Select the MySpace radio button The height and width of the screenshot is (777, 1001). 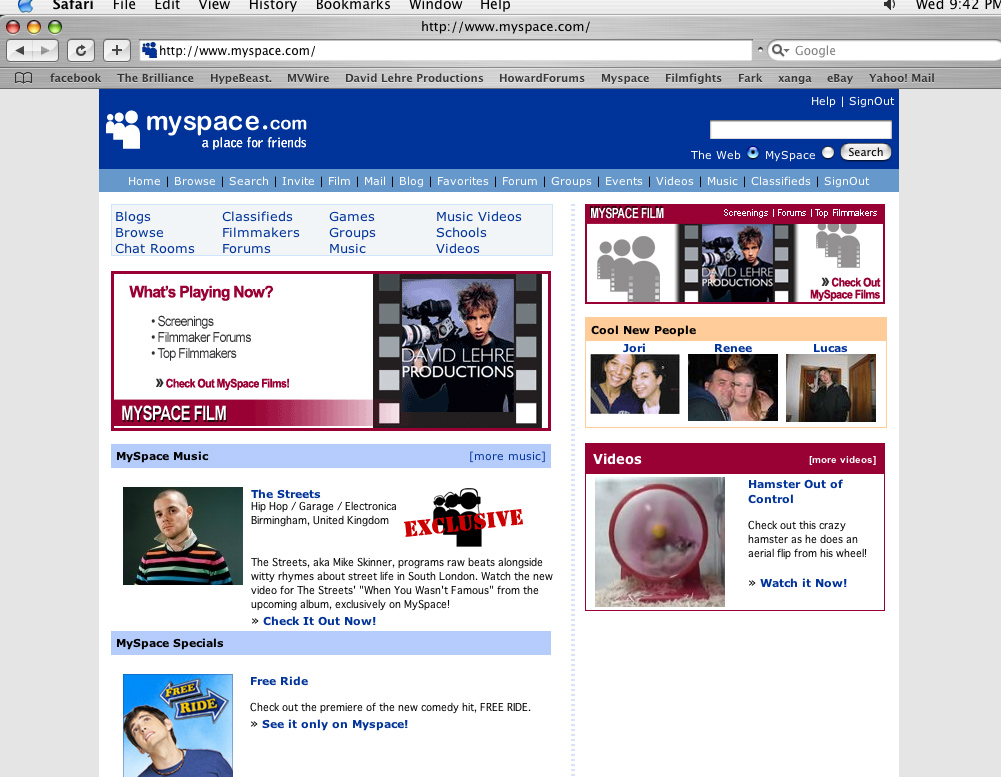tap(828, 153)
